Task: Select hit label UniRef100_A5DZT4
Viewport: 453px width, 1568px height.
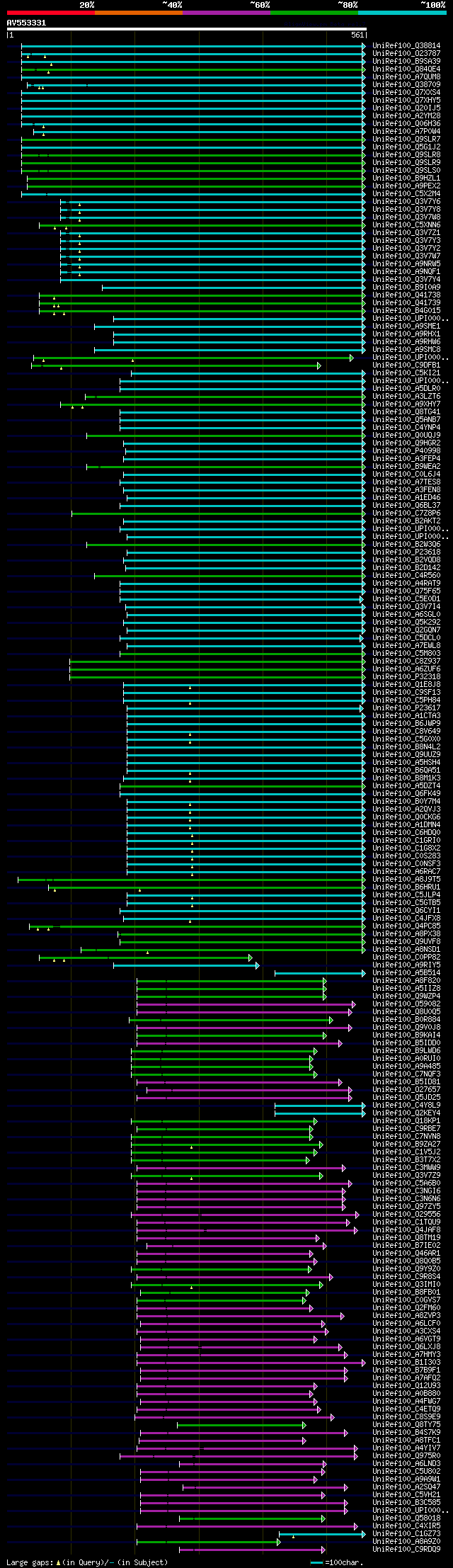Action: (x=406, y=786)
